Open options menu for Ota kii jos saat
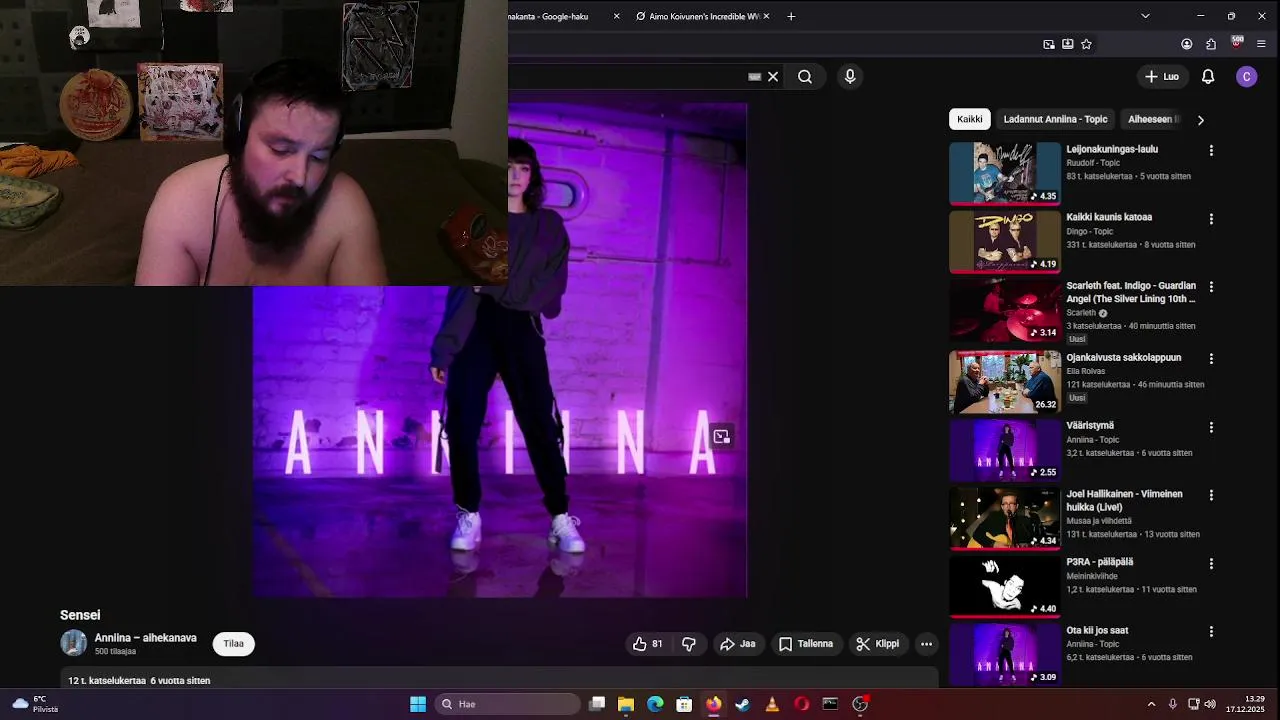The image size is (1280, 720). (x=1211, y=632)
